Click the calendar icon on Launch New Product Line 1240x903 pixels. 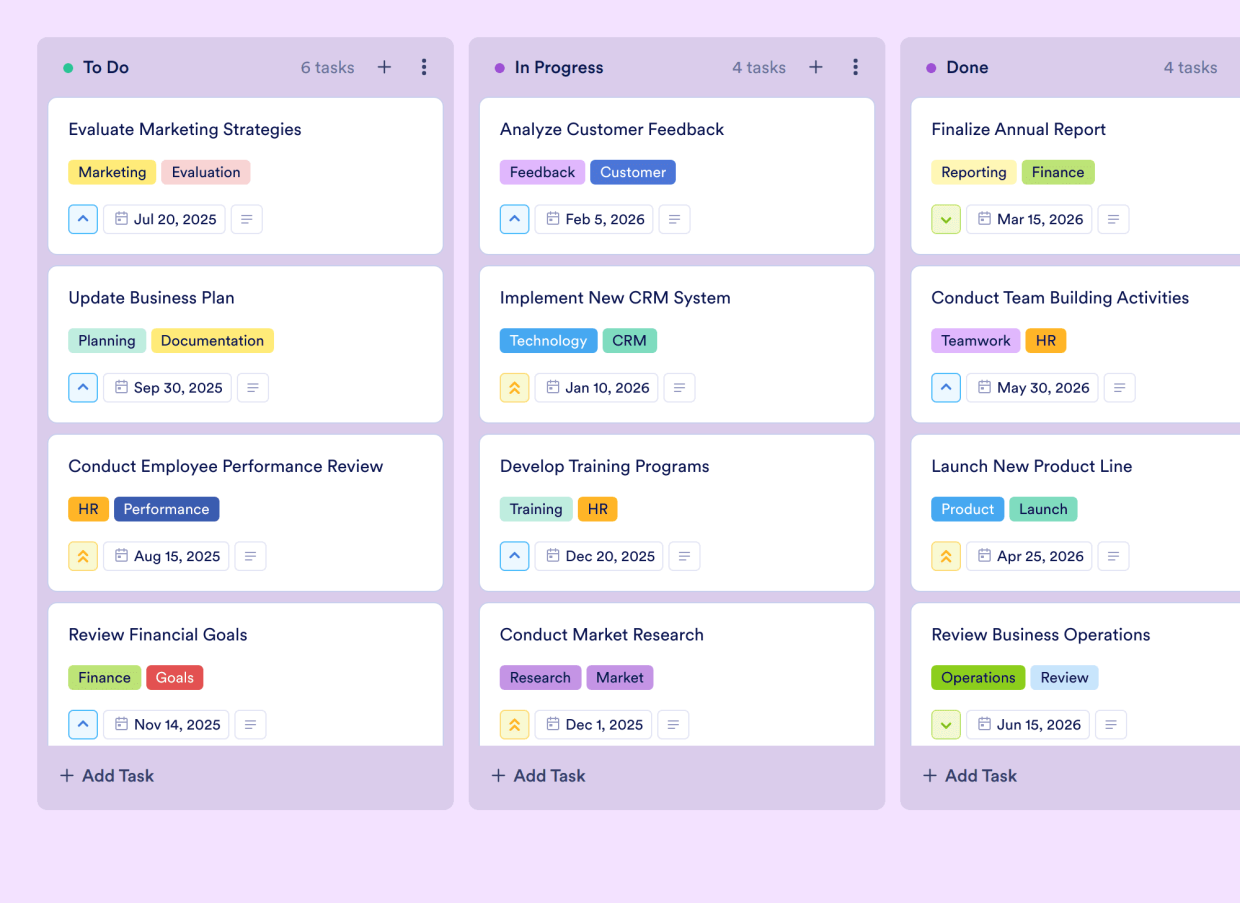[983, 556]
